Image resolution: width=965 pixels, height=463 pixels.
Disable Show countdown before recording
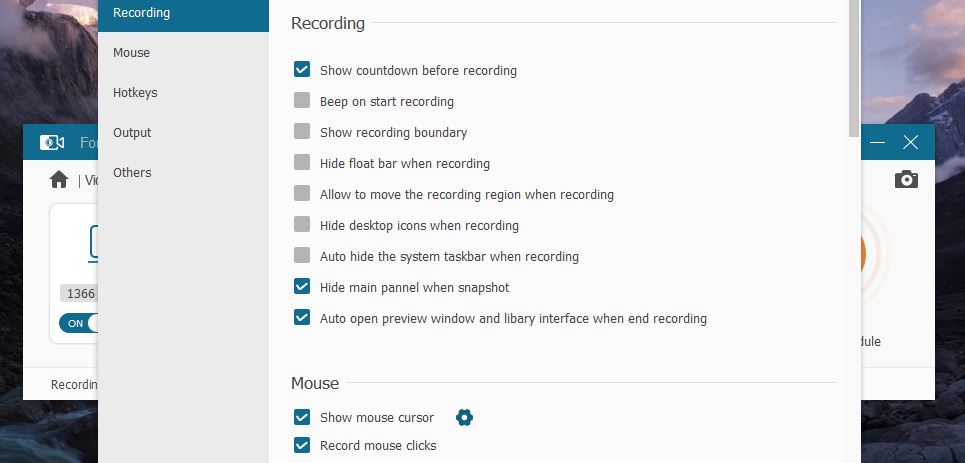[302, 70]
